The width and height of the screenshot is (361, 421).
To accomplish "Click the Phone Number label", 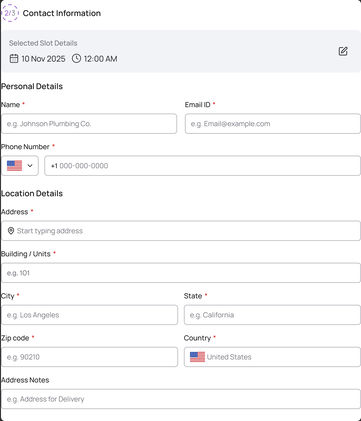I will (25, 147).
